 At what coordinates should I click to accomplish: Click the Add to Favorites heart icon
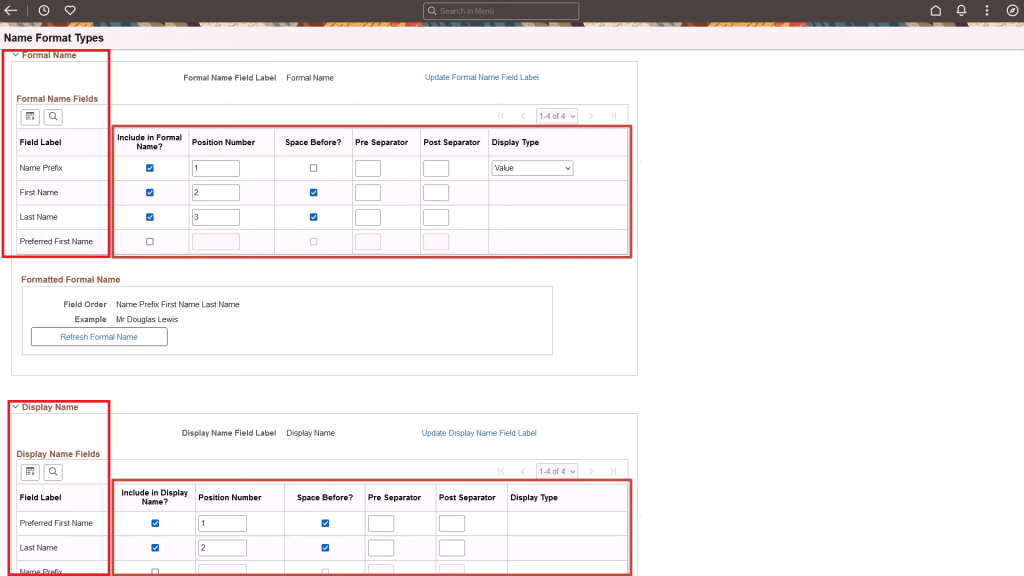(x=69, y=10)
